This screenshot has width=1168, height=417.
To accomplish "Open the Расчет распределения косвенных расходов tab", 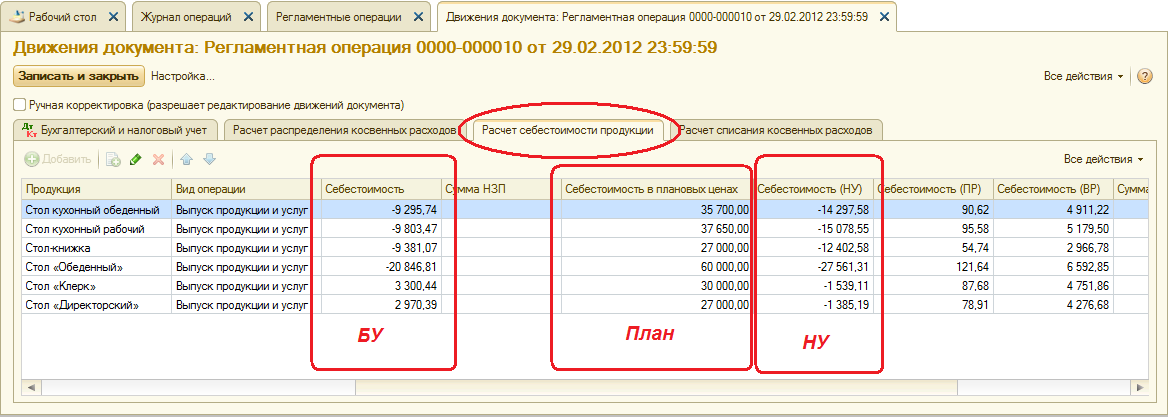I will 344,130.
